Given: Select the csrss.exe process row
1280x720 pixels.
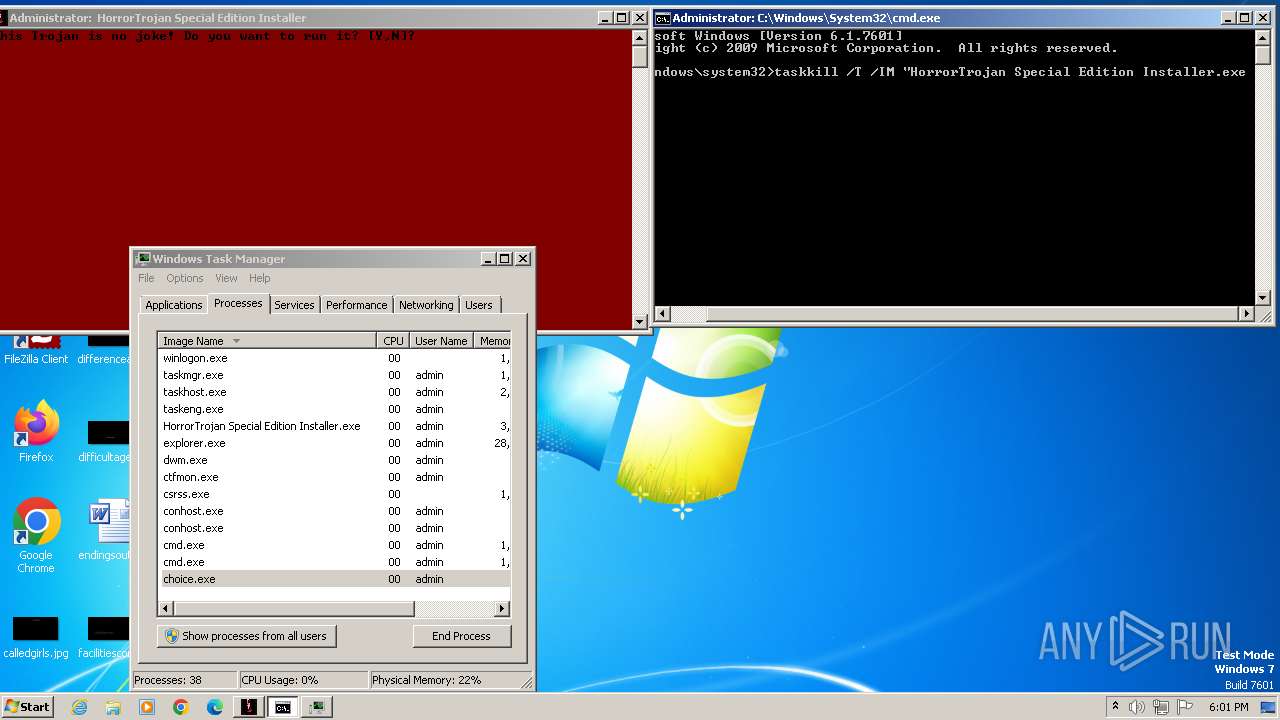Looking at the screenshot, I should pyautogui.click(x=334, y=494).
